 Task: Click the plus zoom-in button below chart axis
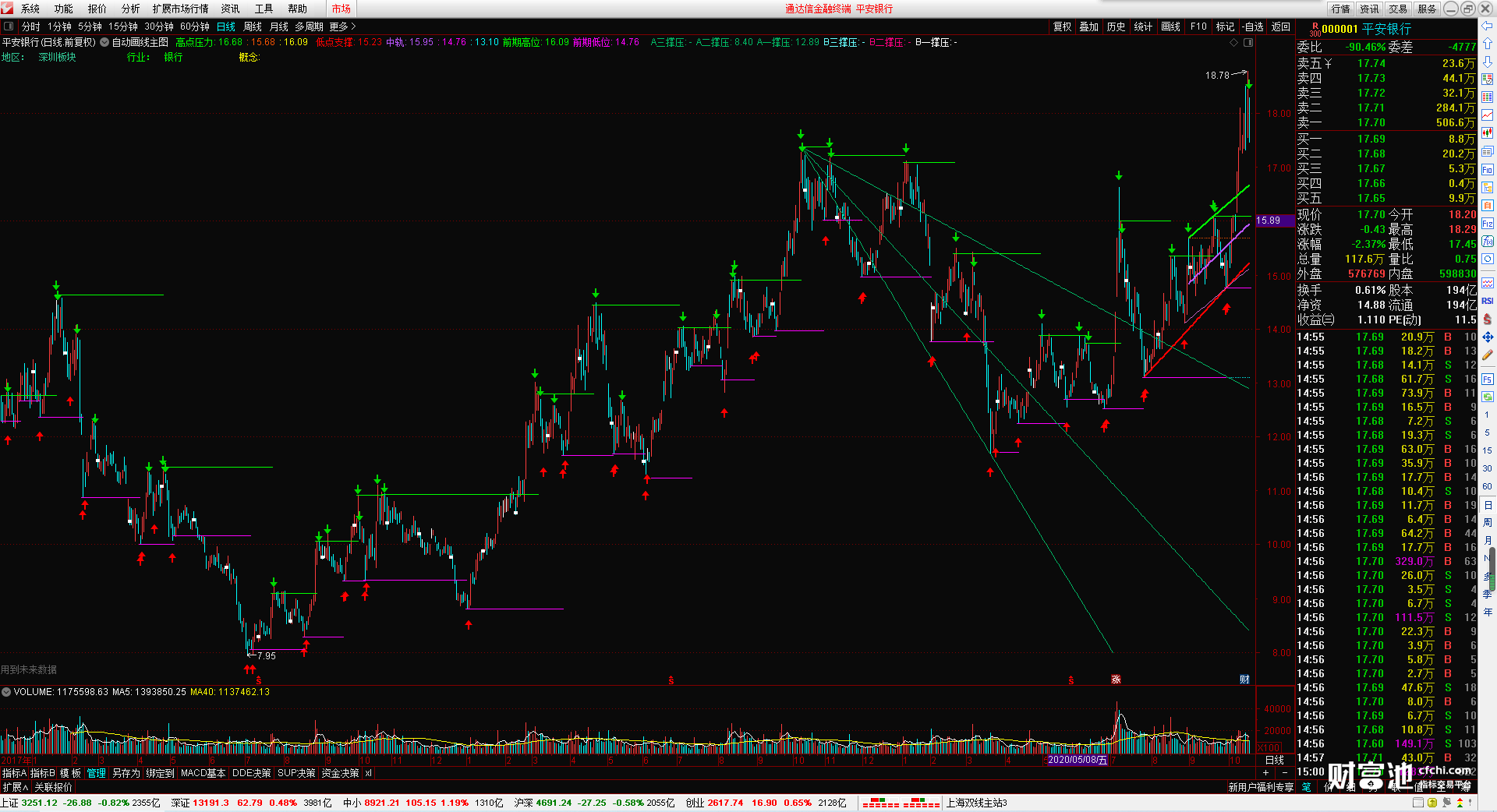click(x=1265, y=772)
